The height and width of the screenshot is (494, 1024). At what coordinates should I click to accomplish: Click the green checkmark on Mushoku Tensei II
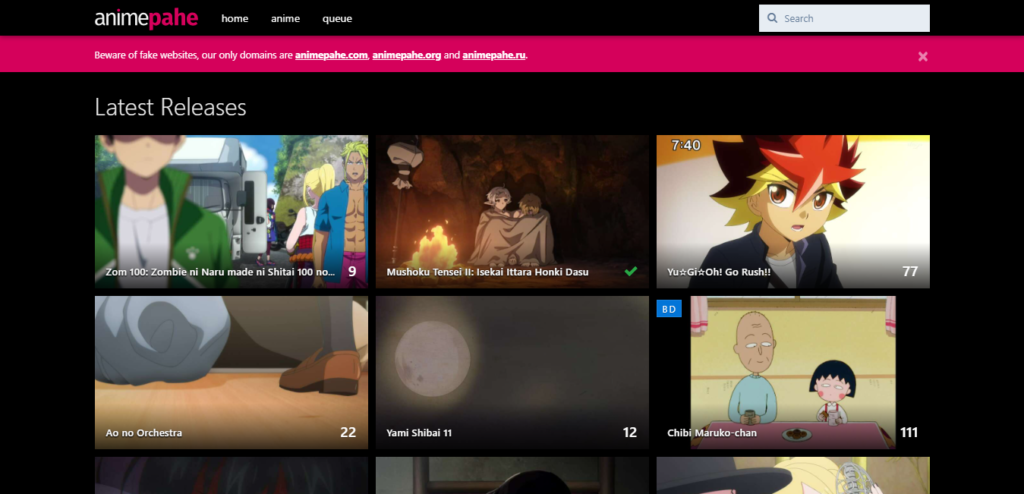[x=630, y=271]
